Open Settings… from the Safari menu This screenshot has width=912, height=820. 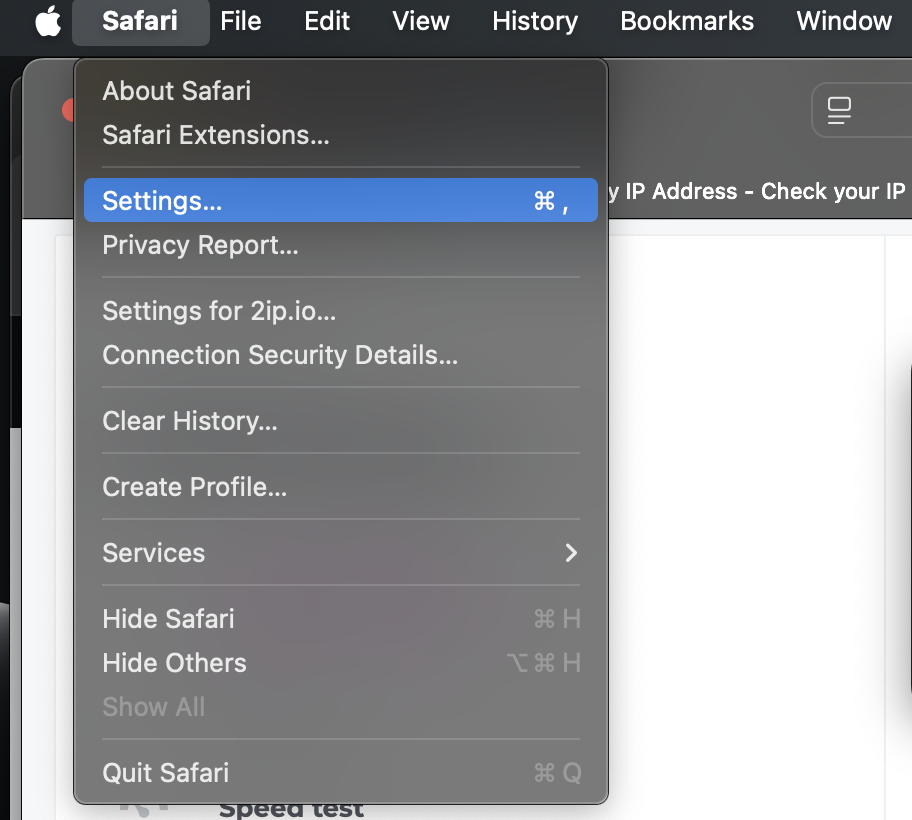pos(341,201)
